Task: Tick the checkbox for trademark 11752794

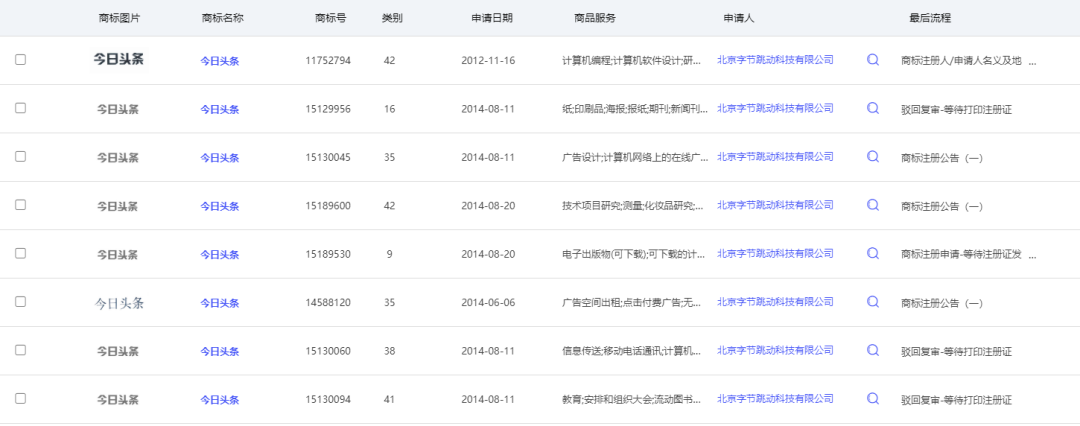Action: click(21, 59)
